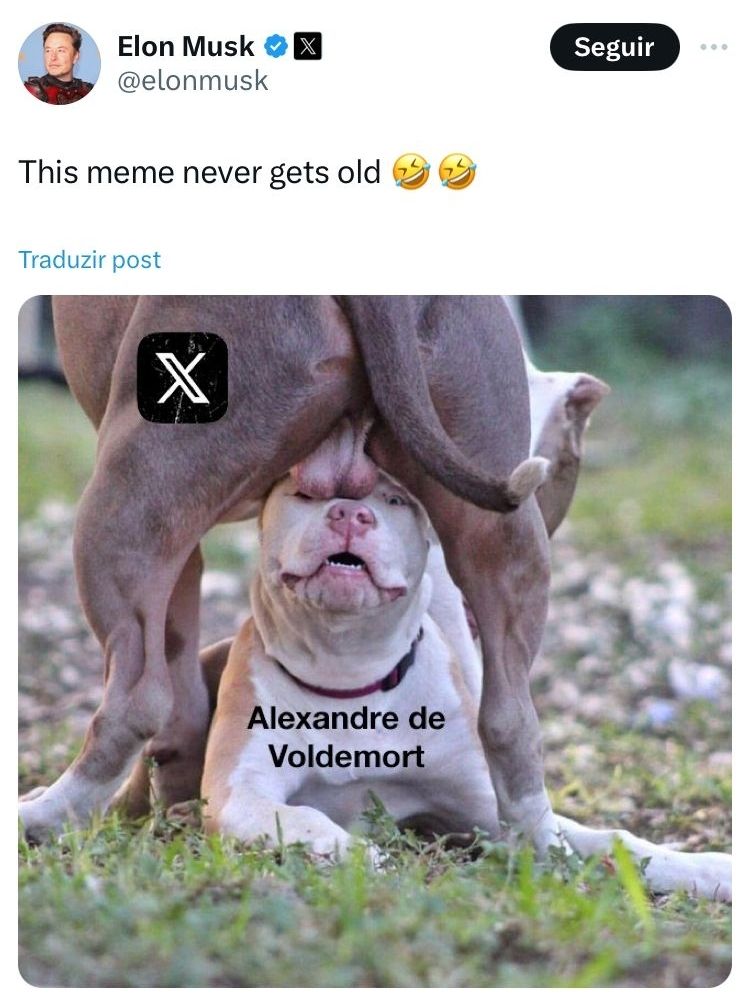This screenshot has height=1000, width=750.
Task: Tap the Seguir follow button
Action: 614,47
